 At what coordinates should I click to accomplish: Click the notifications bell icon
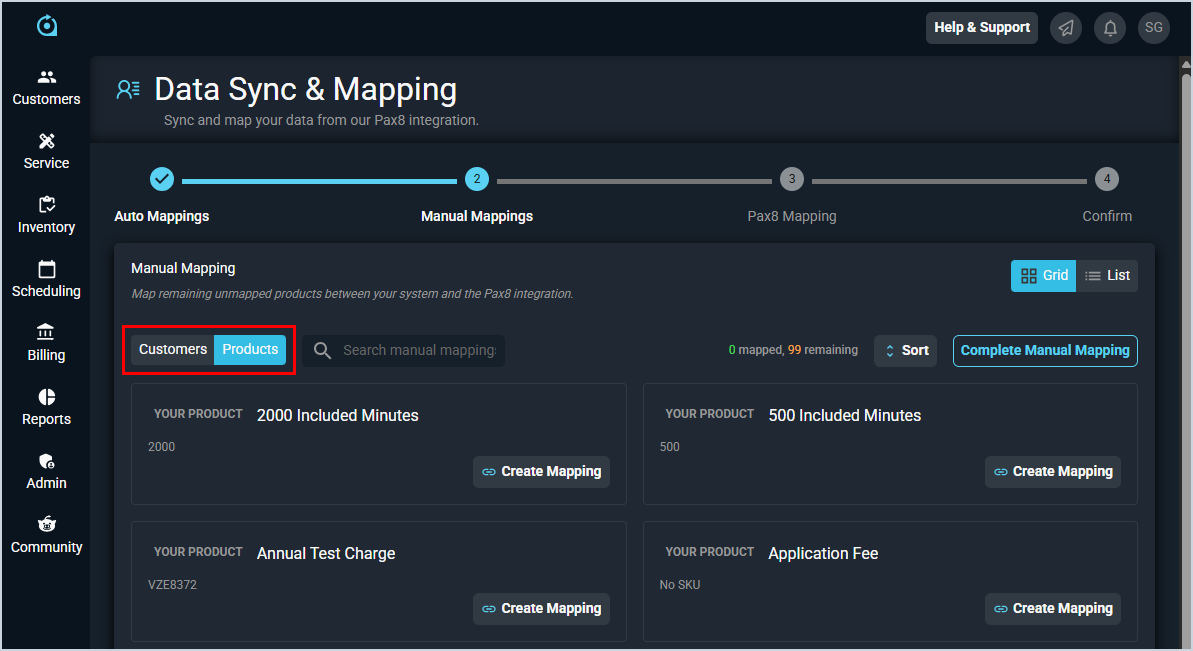point(1110,28)
